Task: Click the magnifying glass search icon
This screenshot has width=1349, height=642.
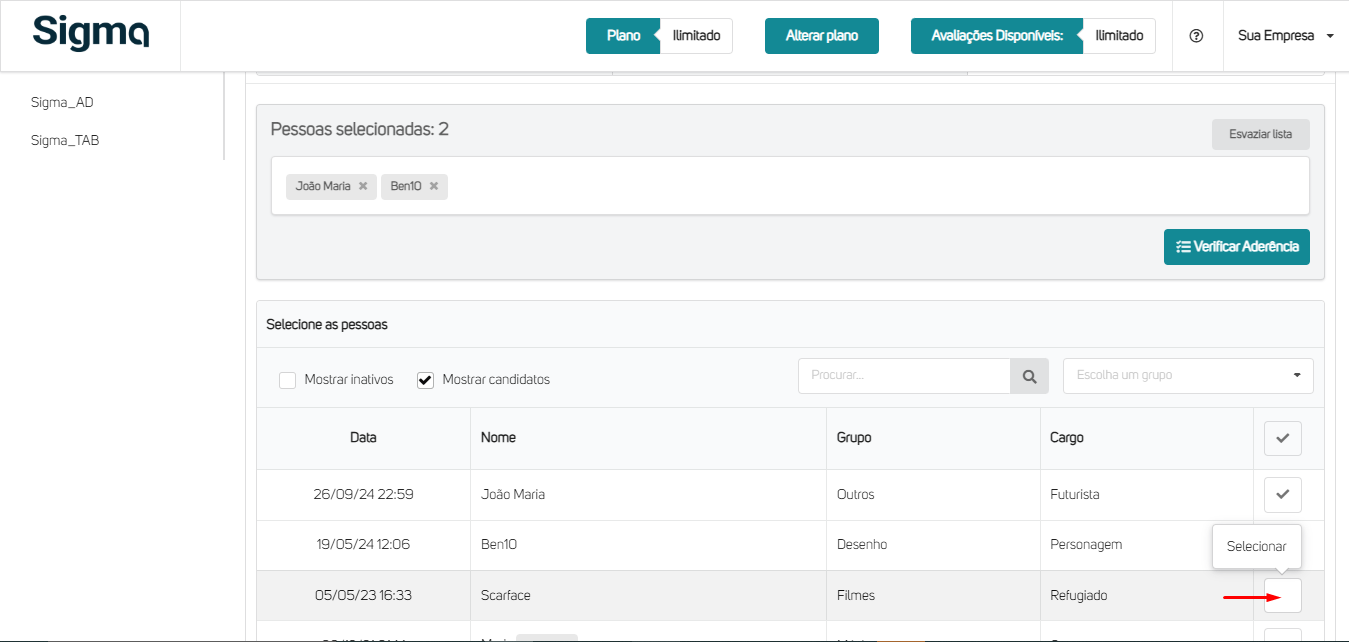Action: [x=1029, y=376]
